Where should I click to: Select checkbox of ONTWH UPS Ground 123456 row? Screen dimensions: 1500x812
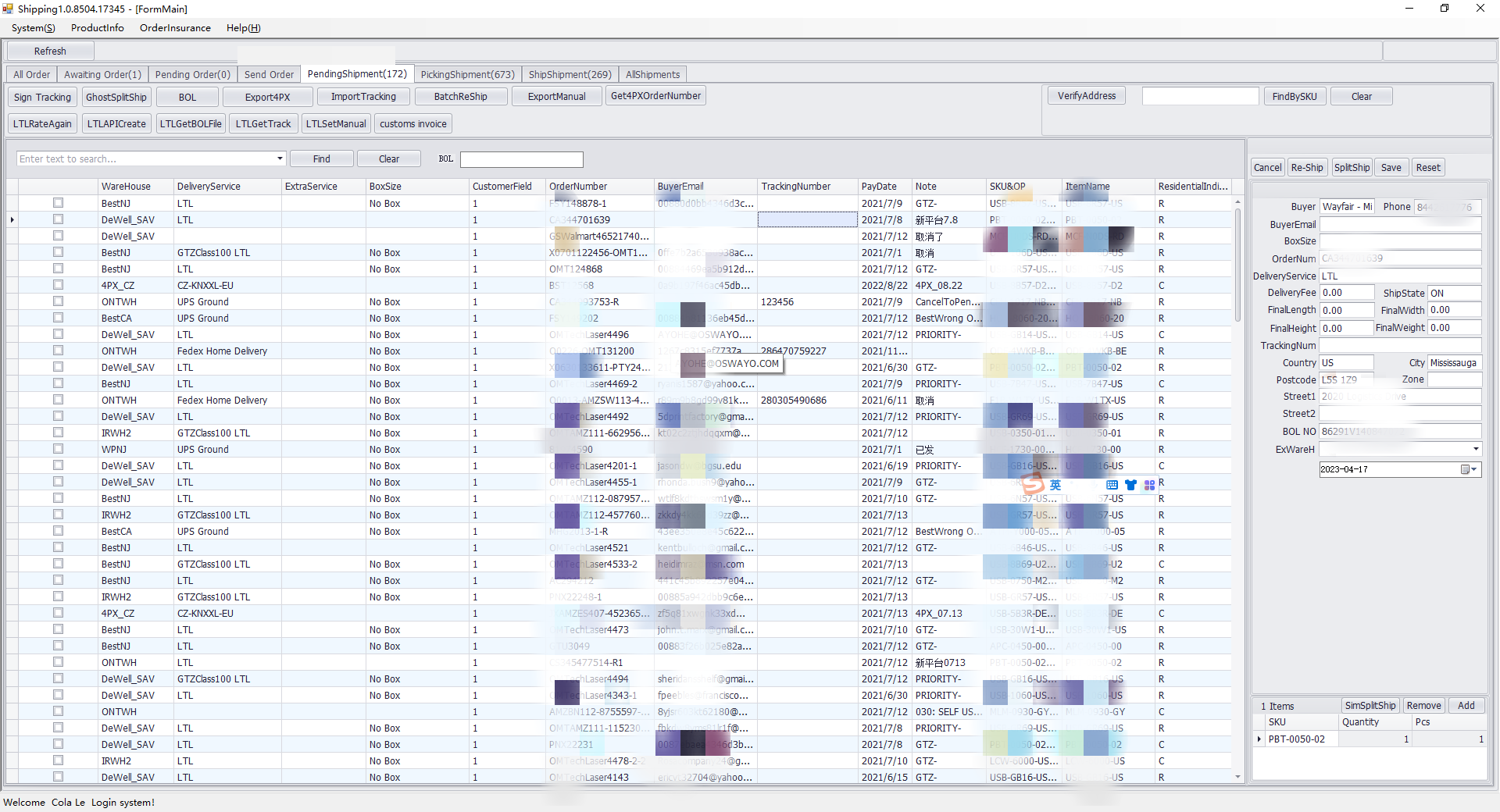coord(58,301)
